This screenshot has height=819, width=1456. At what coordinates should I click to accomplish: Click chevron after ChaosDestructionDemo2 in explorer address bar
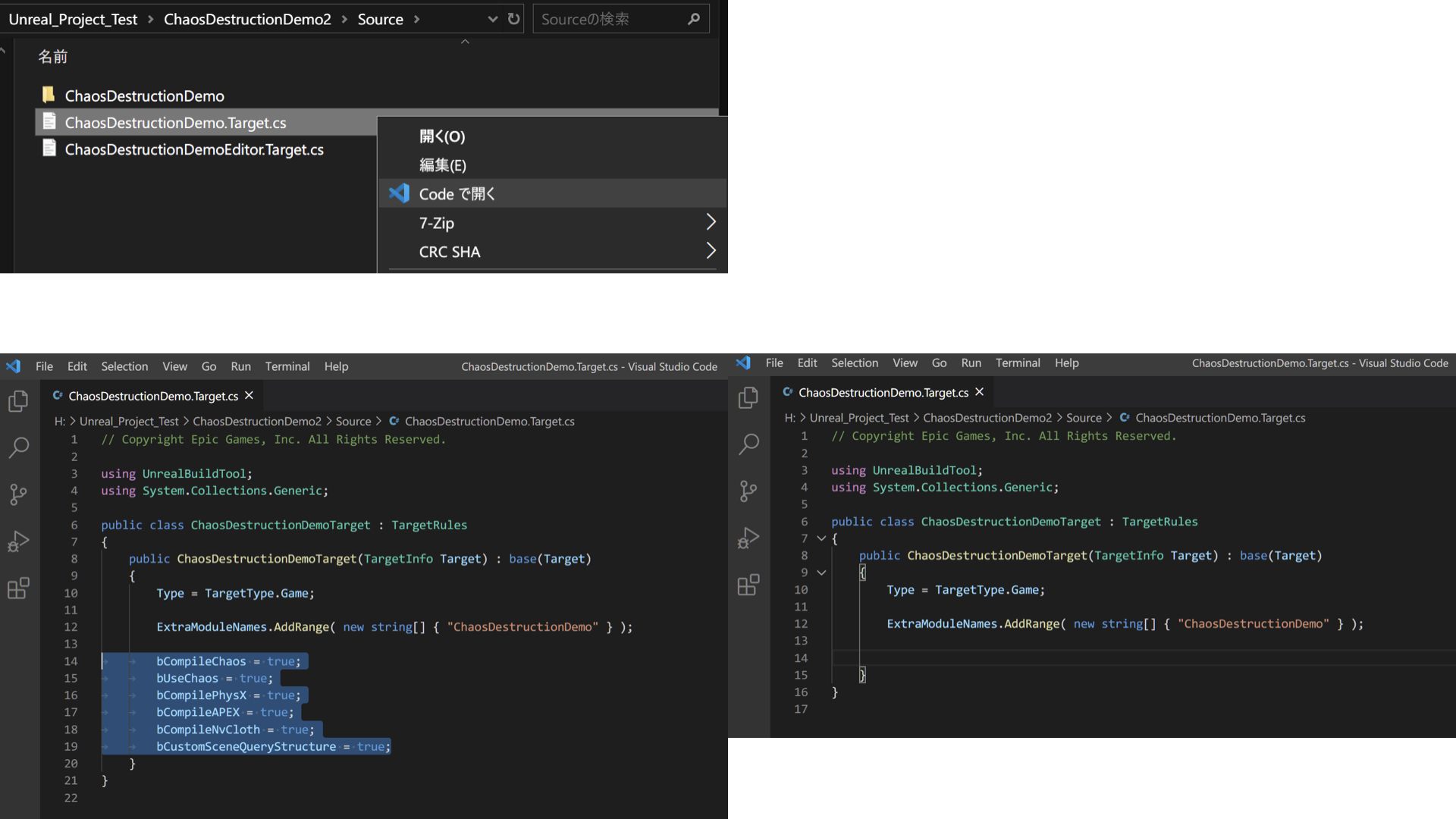344,20
